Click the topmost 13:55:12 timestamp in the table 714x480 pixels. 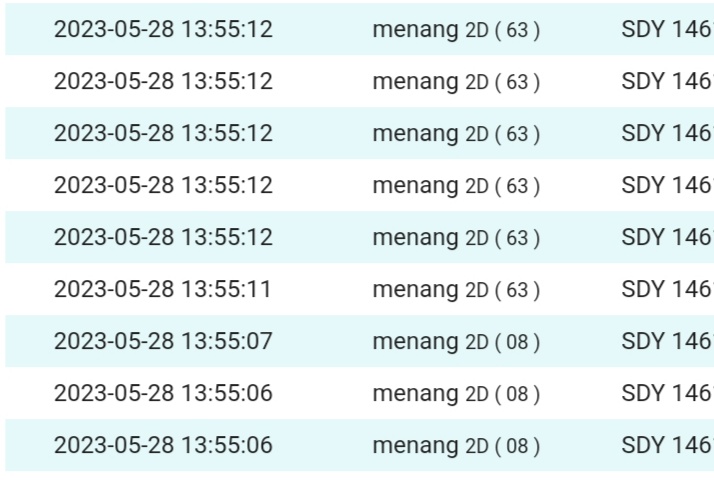click(163, 30)
